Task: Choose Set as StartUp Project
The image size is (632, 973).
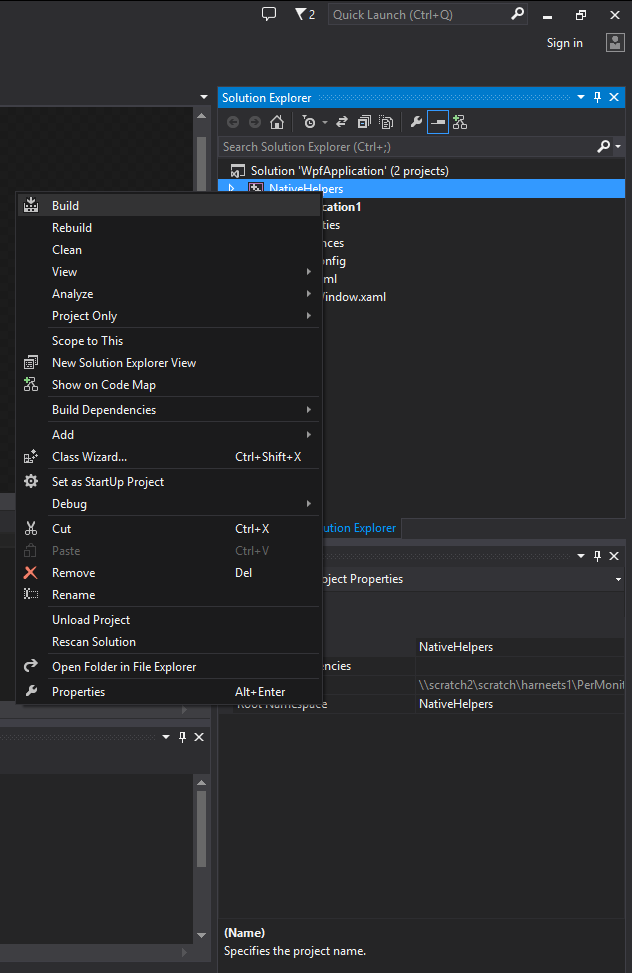Action: click(x=168, y=482)
